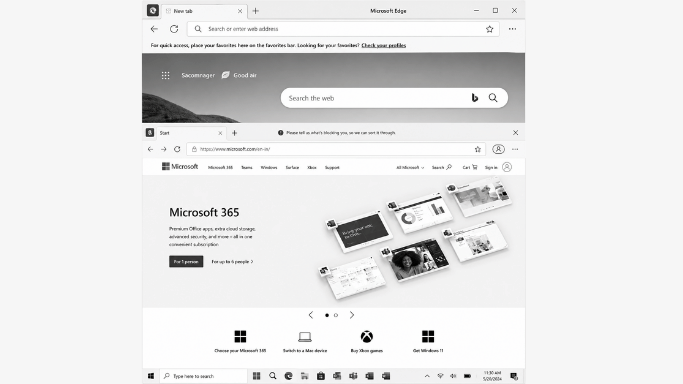Click the Microsoft logo on the website
This screenshot has width=683, height=384.
point(180,166)
